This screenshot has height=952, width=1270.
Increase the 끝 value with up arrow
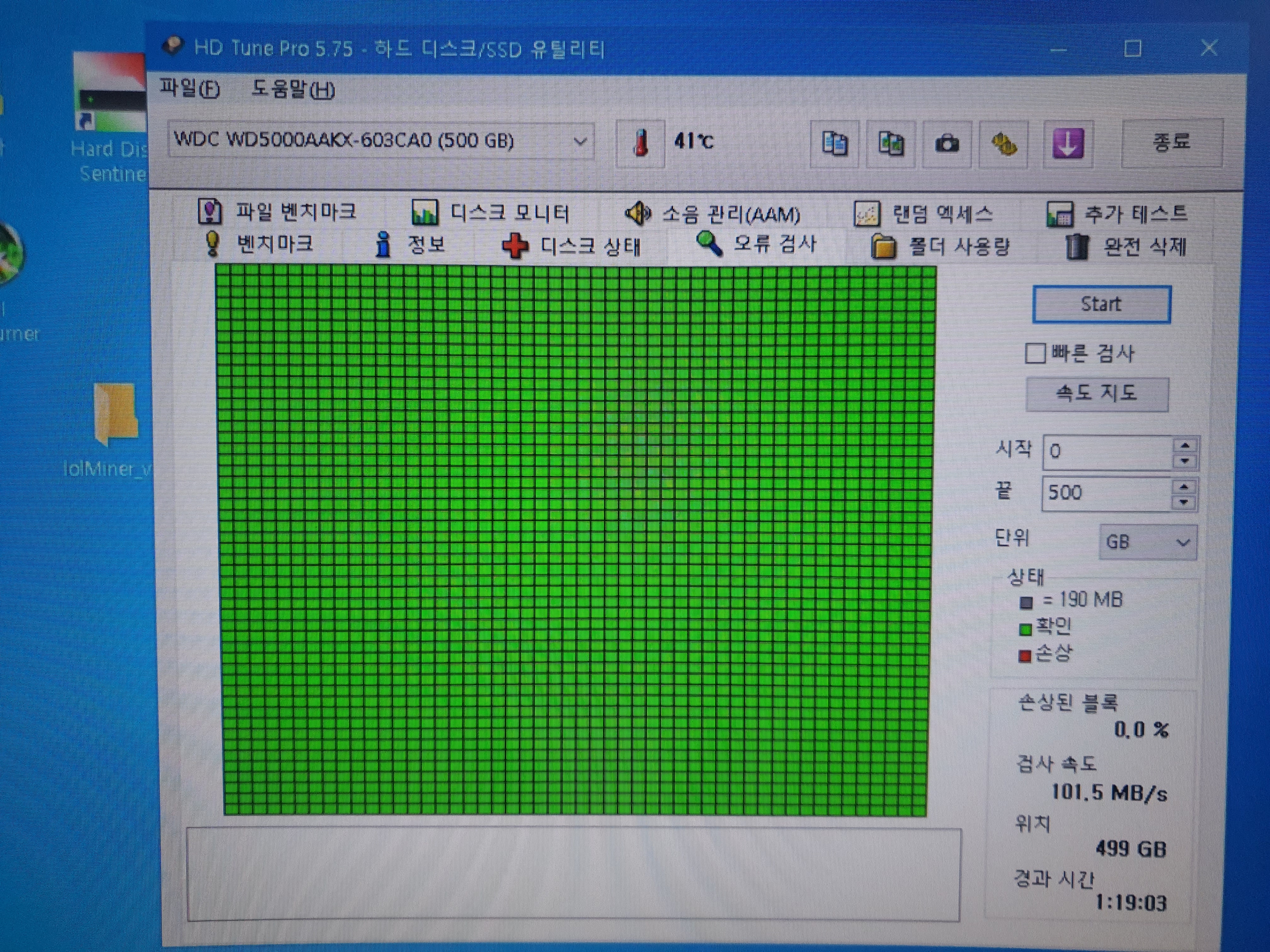click(1184, 487)
